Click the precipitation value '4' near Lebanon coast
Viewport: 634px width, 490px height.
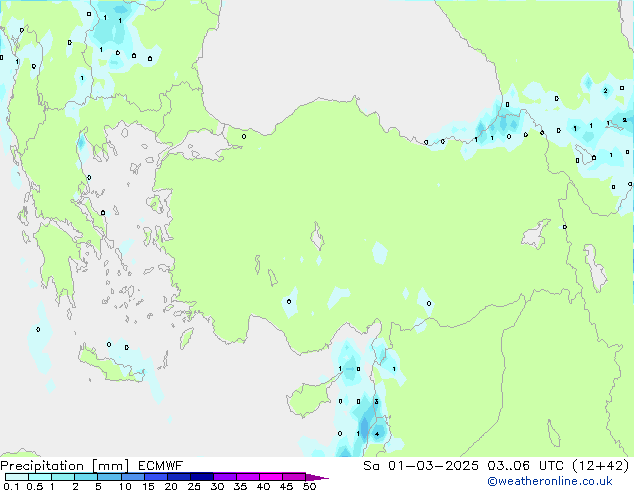tap(377, 434)
